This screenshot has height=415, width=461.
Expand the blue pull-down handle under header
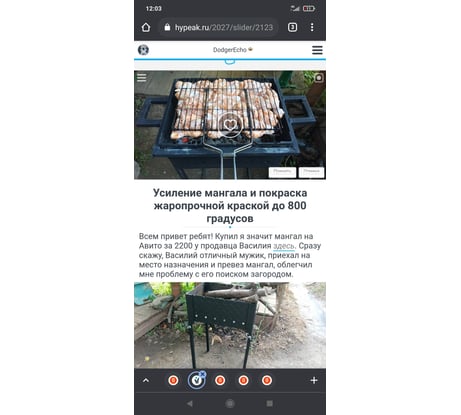tap(230, 62)
